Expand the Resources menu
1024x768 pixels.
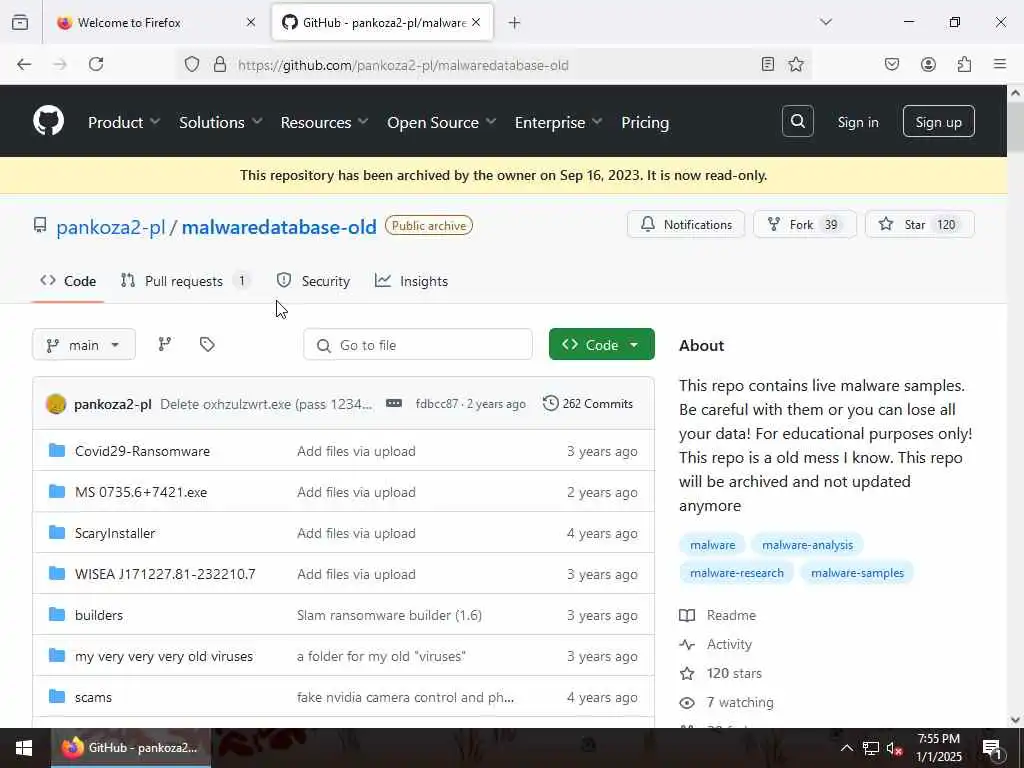(x=325, y=122)
